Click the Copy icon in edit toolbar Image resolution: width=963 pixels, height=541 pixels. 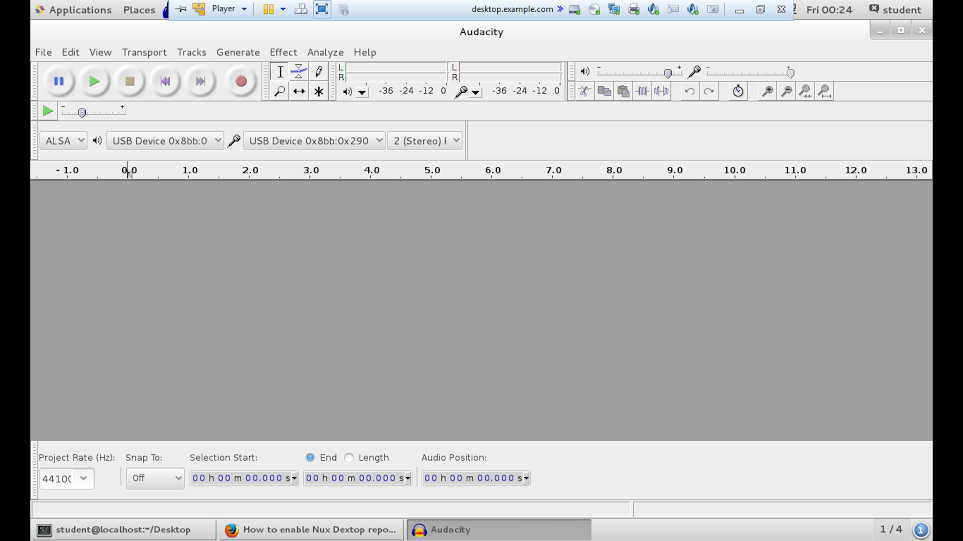pos(604,91)
